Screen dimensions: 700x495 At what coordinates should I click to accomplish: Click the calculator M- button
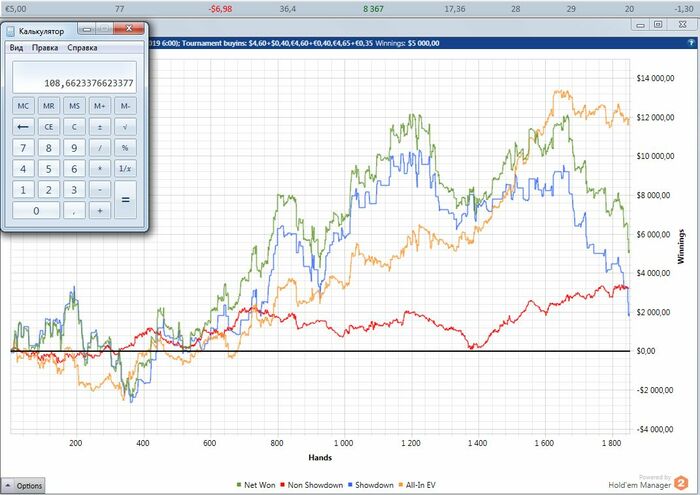(125, 106)
